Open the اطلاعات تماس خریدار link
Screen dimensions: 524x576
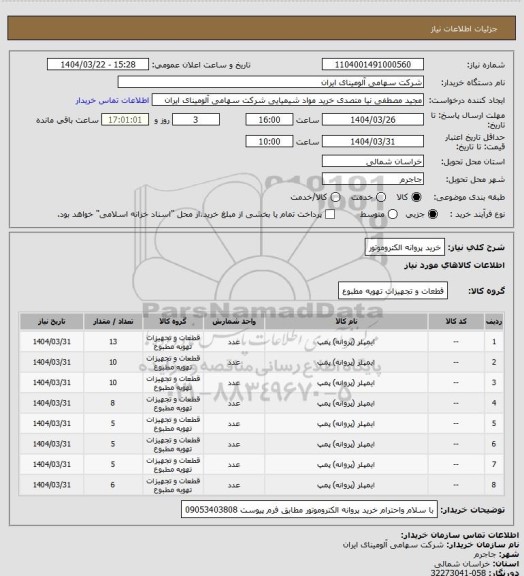pyautogui.click(x=112, y=100)
